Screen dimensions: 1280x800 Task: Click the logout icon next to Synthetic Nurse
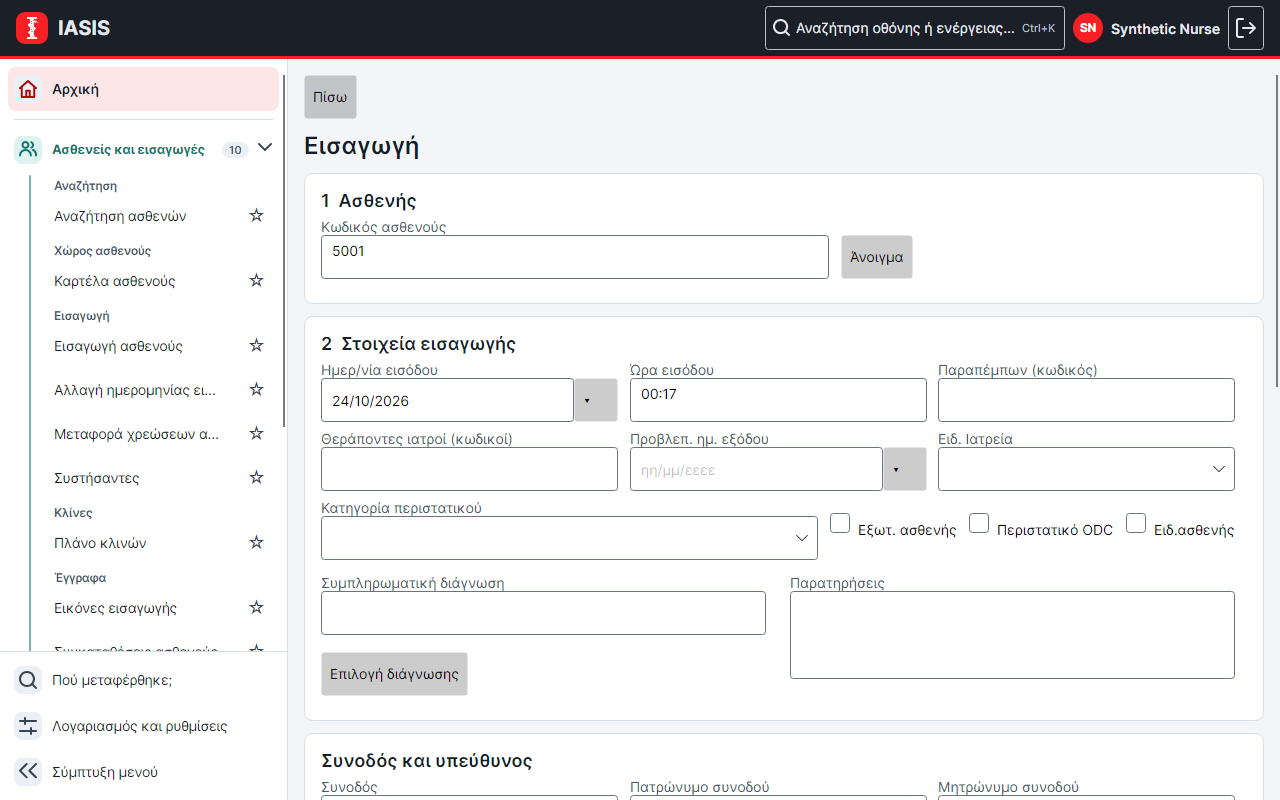click(x=1246, y=28)
